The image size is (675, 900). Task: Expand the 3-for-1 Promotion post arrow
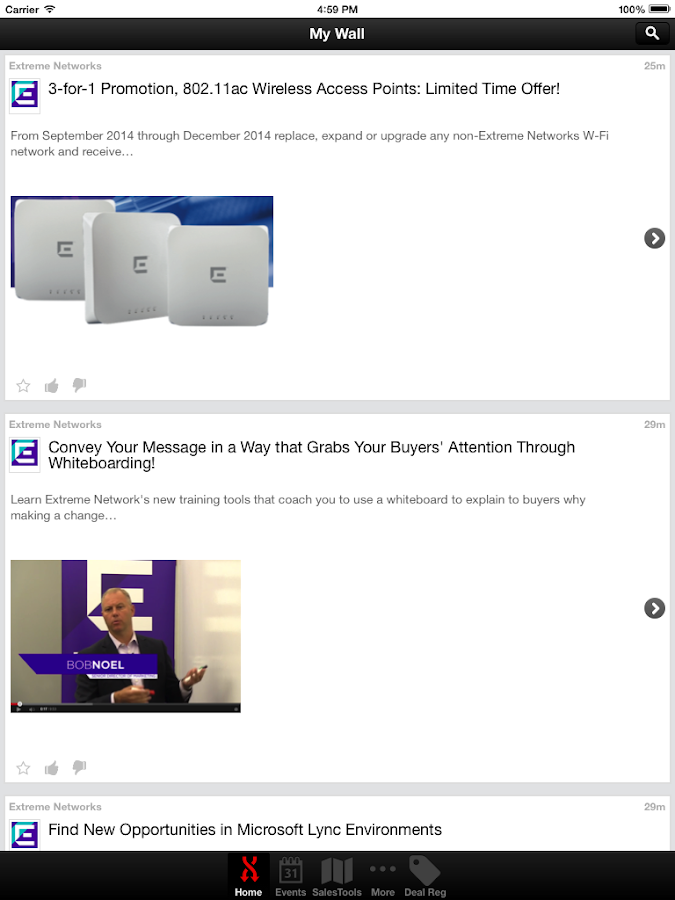pos(654,238)
